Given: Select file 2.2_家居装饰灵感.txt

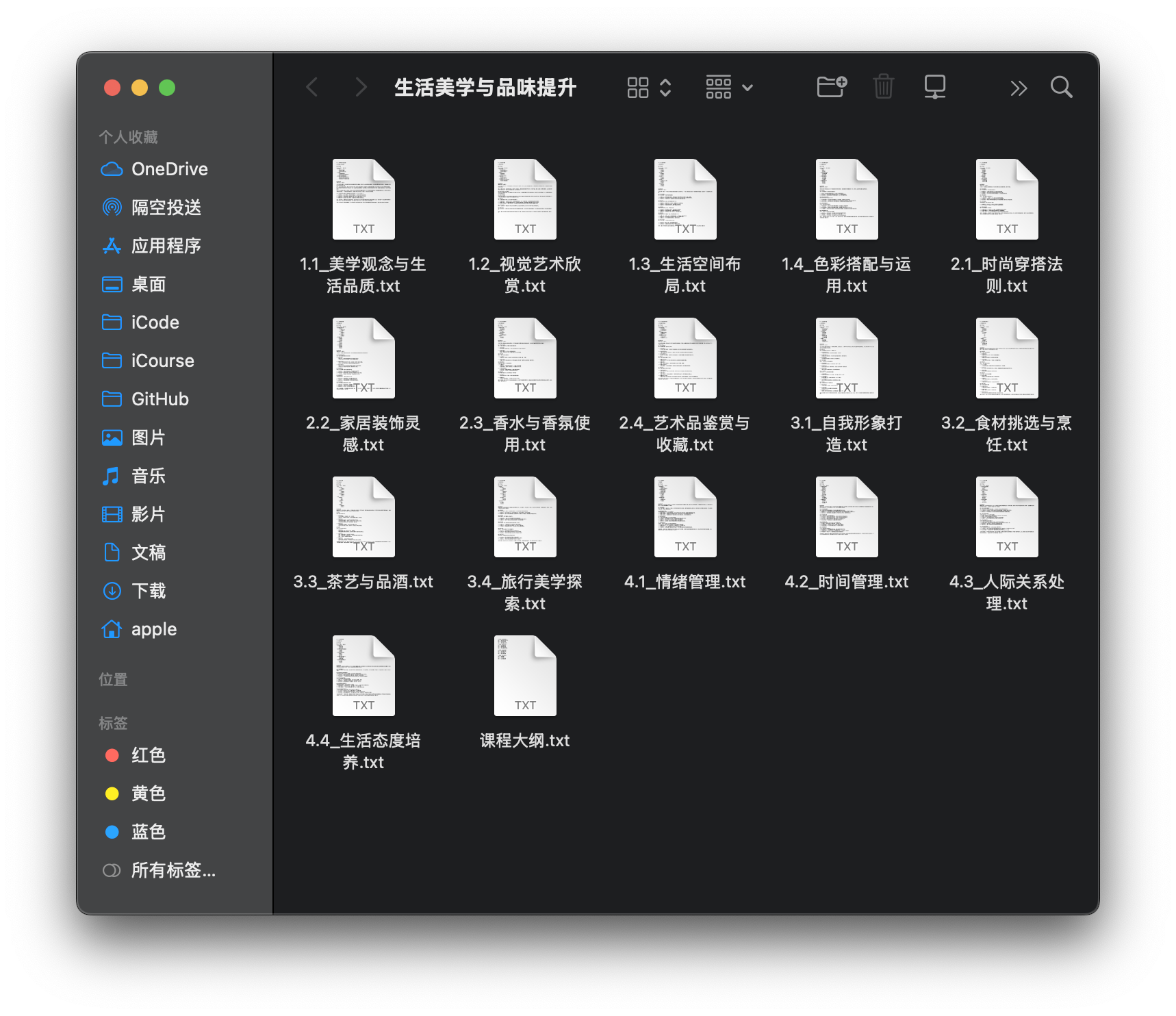Looking at the screenshot, I should point(363,385).
